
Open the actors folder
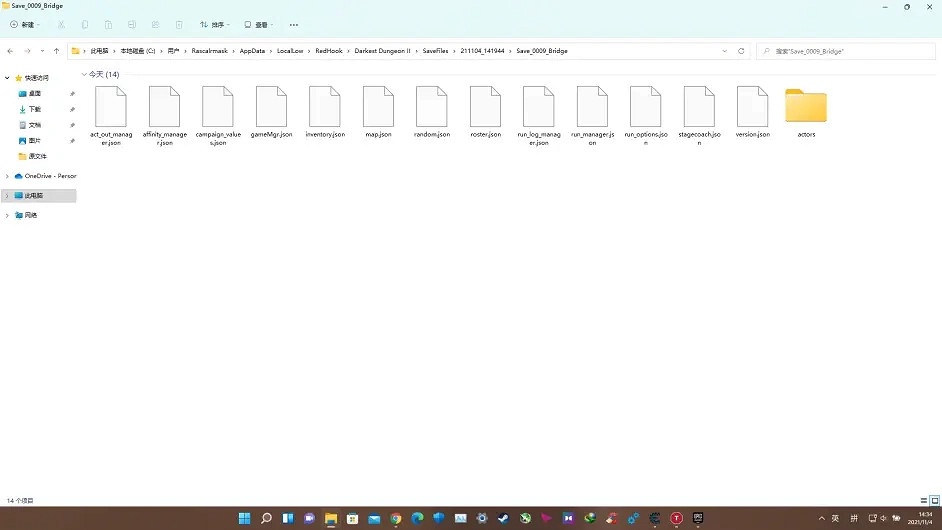click(806, 108)
